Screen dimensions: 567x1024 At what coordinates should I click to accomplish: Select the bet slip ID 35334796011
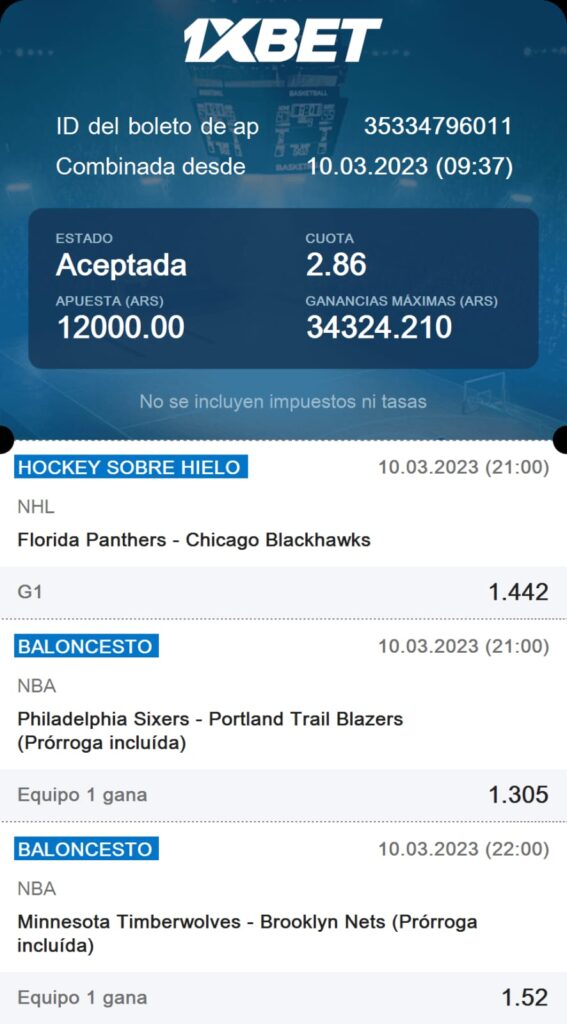(438, 126)
